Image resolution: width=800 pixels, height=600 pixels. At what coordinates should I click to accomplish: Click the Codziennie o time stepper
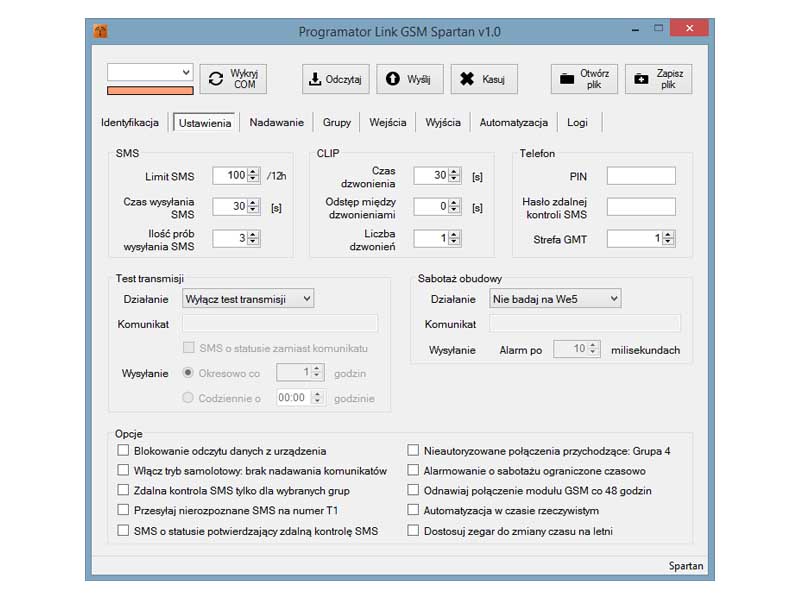tap(317, 397)
